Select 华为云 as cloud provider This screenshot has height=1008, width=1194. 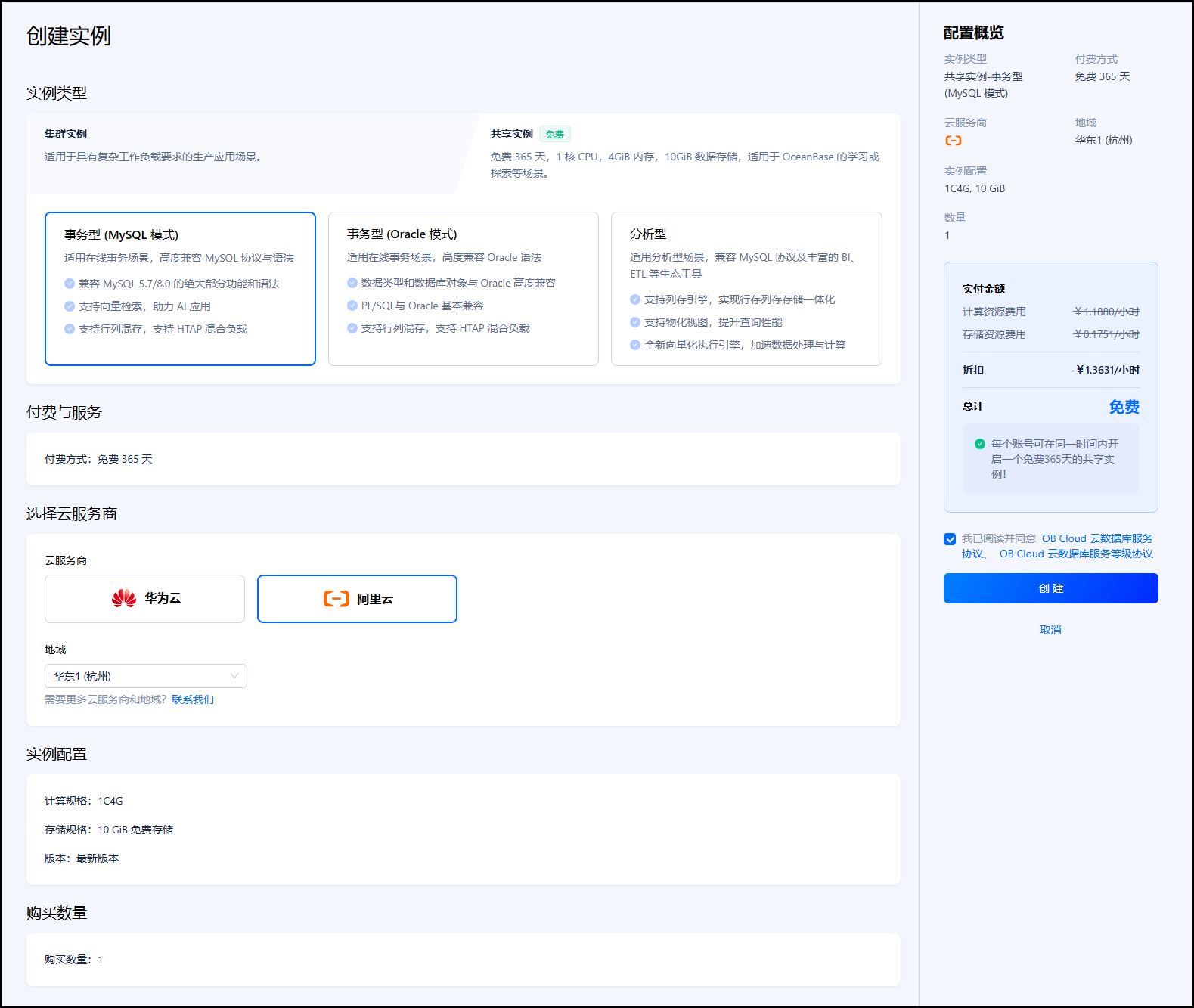(144, 599)
